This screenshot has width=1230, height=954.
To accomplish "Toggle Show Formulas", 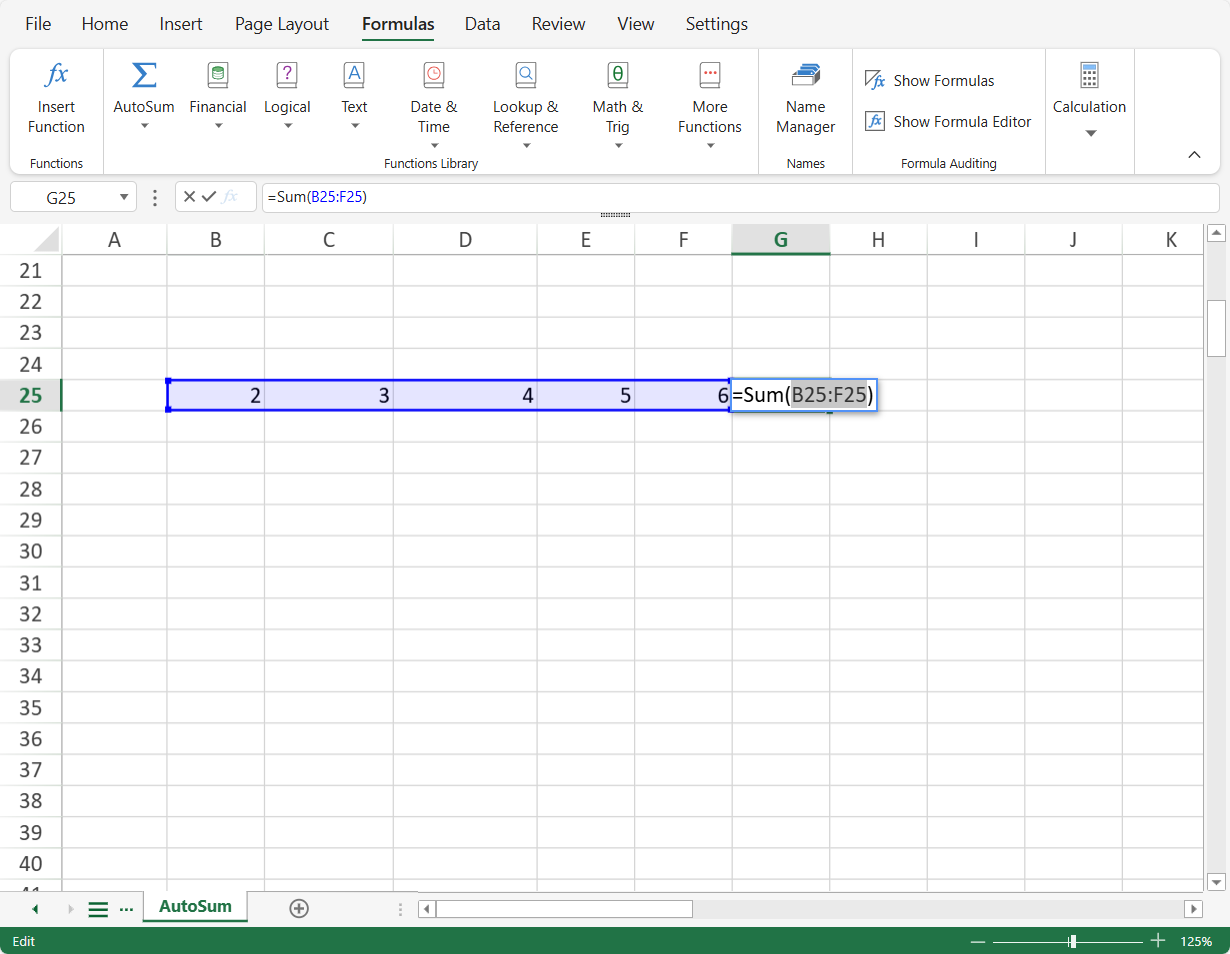I will click(x=930, y=81).
